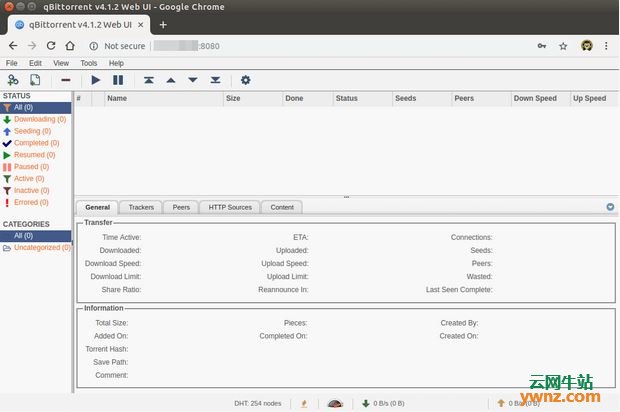Select the Completed (0) status filter
The width and height of the screenshot is (620, 412).
tap(36, 143)
